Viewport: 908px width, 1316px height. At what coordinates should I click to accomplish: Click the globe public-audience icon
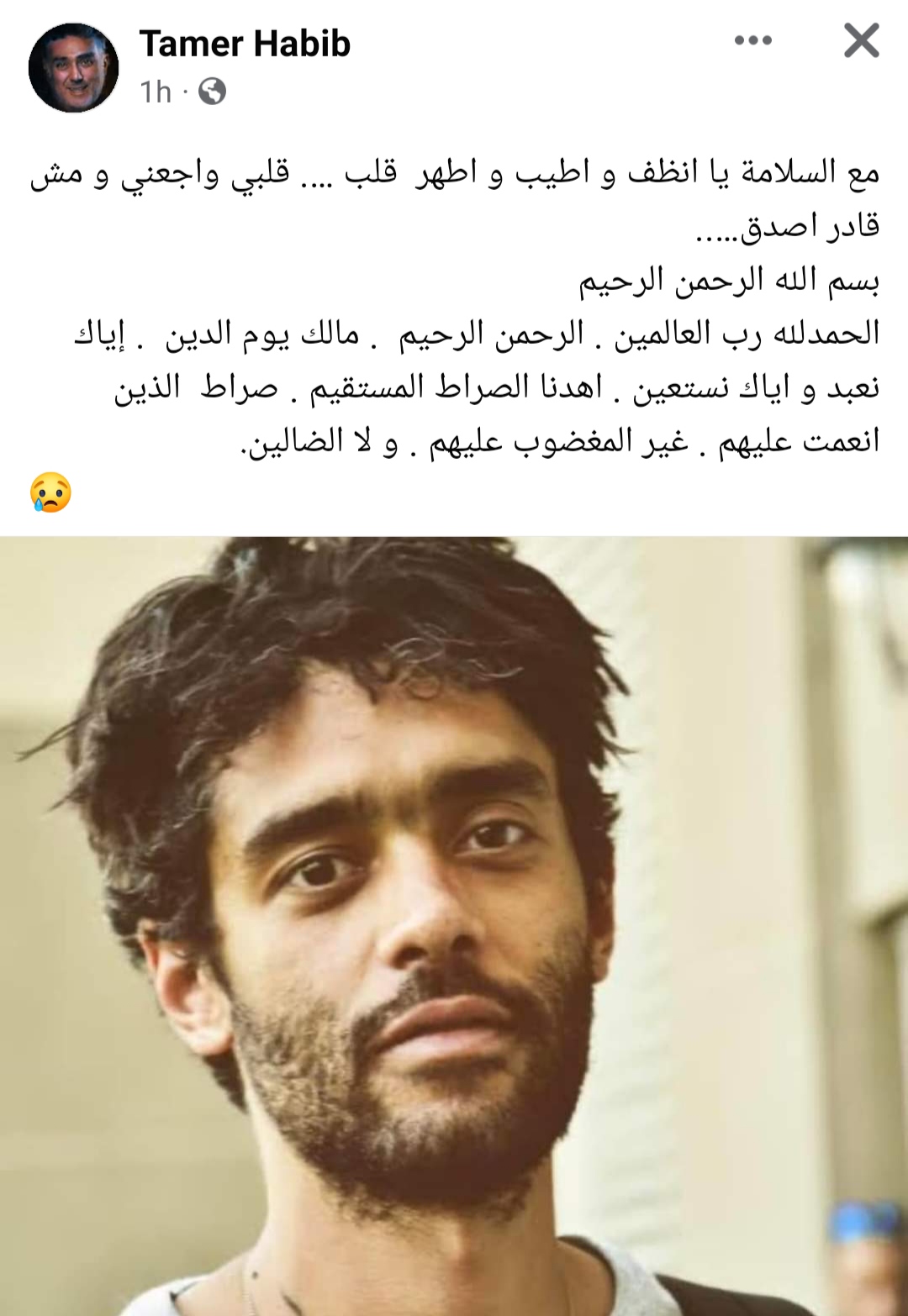212,91
